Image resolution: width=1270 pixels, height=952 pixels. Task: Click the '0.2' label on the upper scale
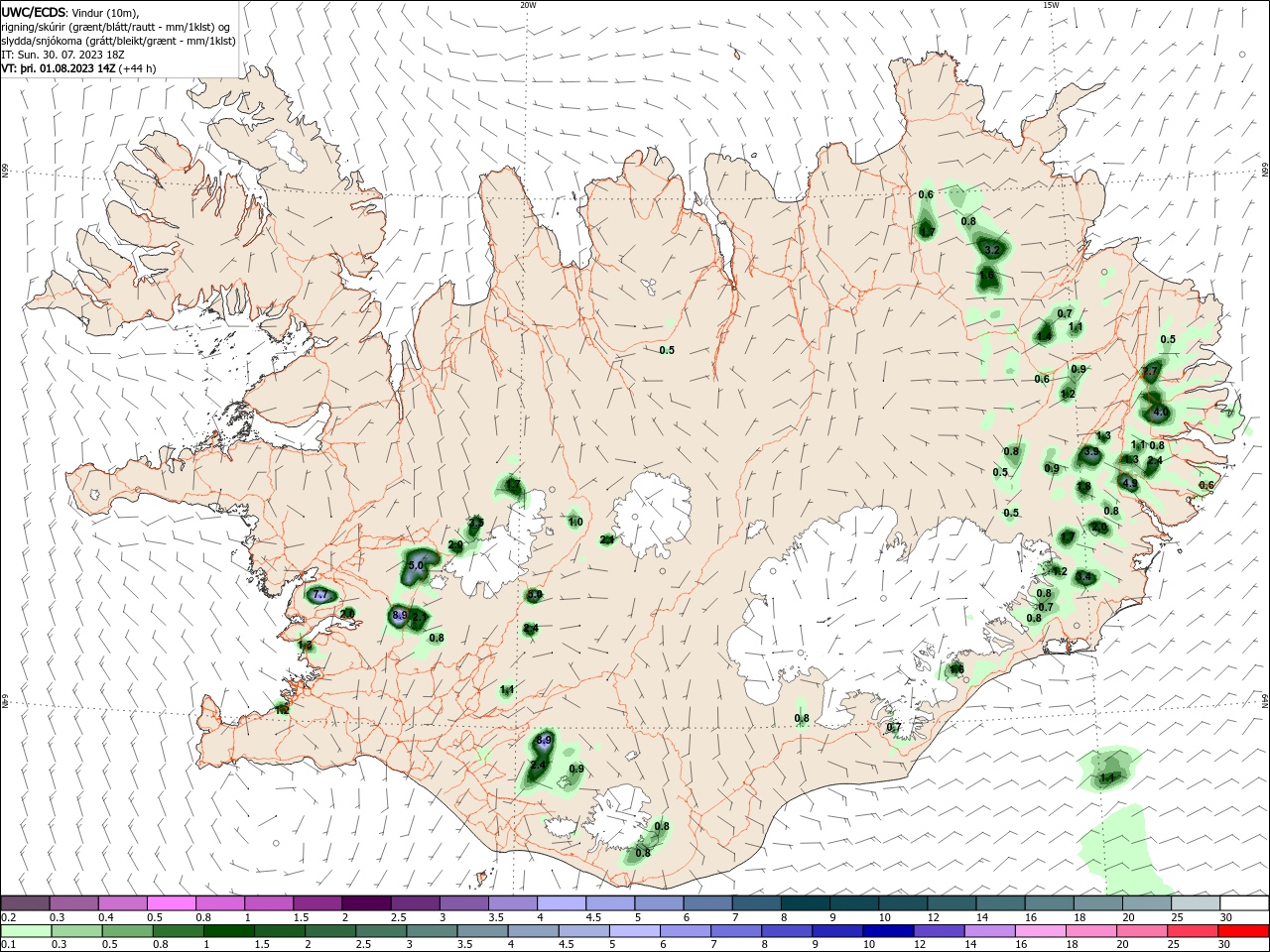[x=8, y=917]
